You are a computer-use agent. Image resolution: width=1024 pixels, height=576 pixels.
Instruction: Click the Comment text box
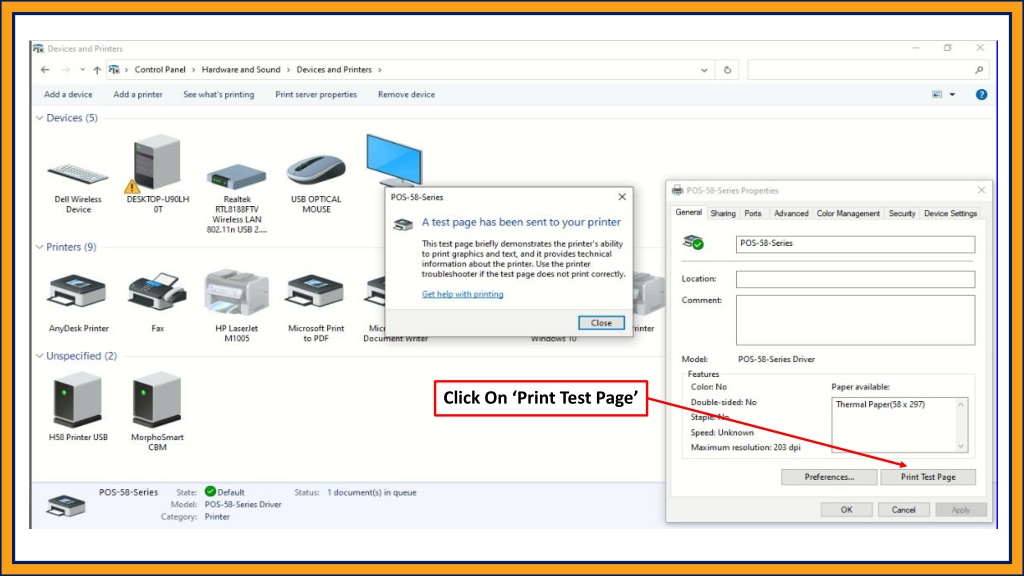tap(855, 320)
